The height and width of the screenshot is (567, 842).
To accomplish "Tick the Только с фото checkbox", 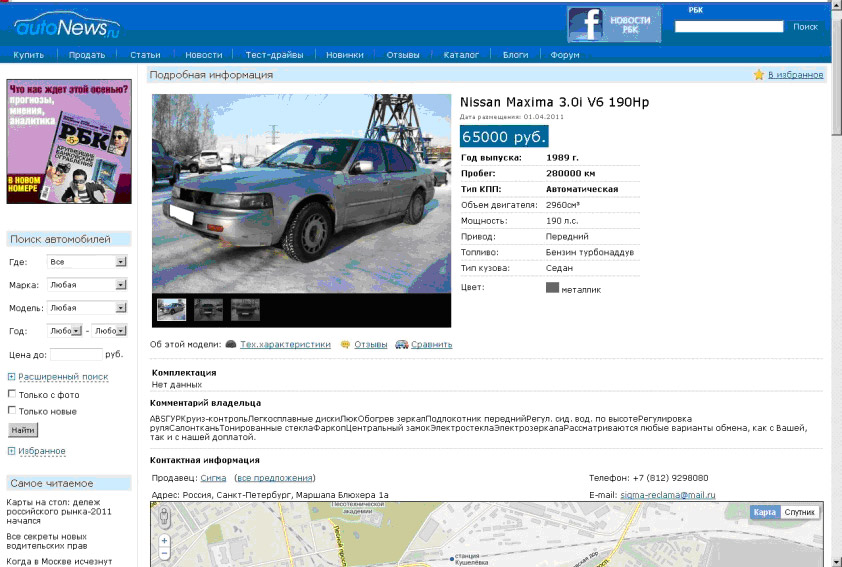I will click(x=12, y=394).
